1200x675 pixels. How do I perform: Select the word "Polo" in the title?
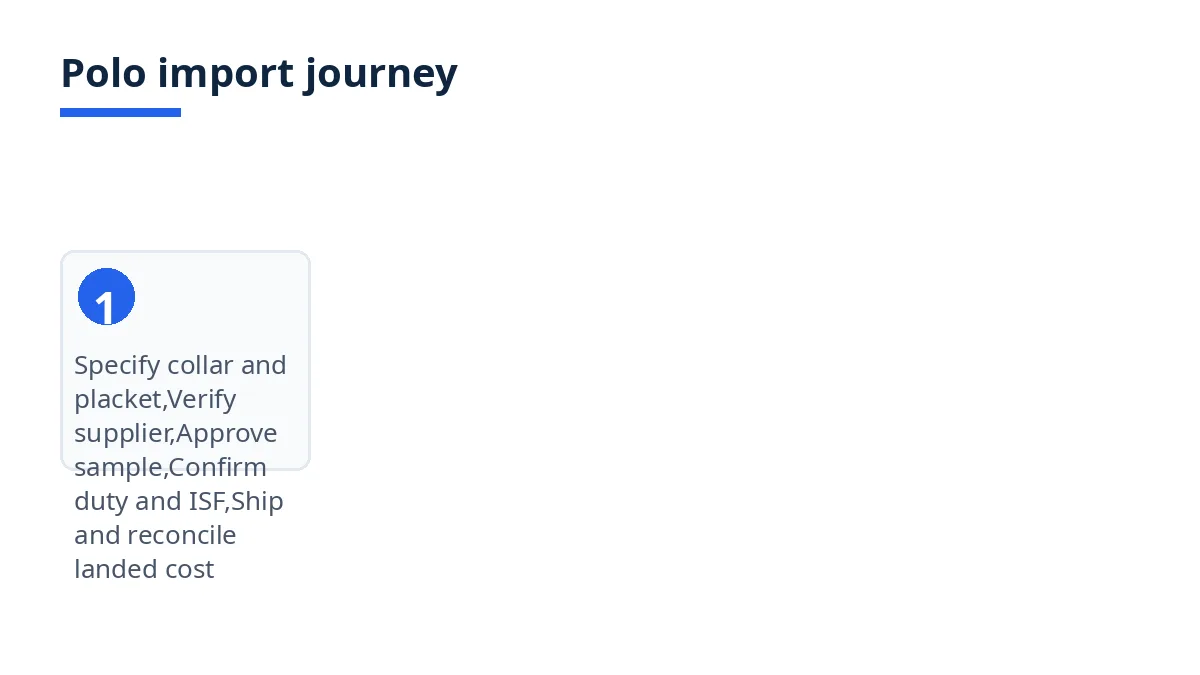(x=104, y=73)
